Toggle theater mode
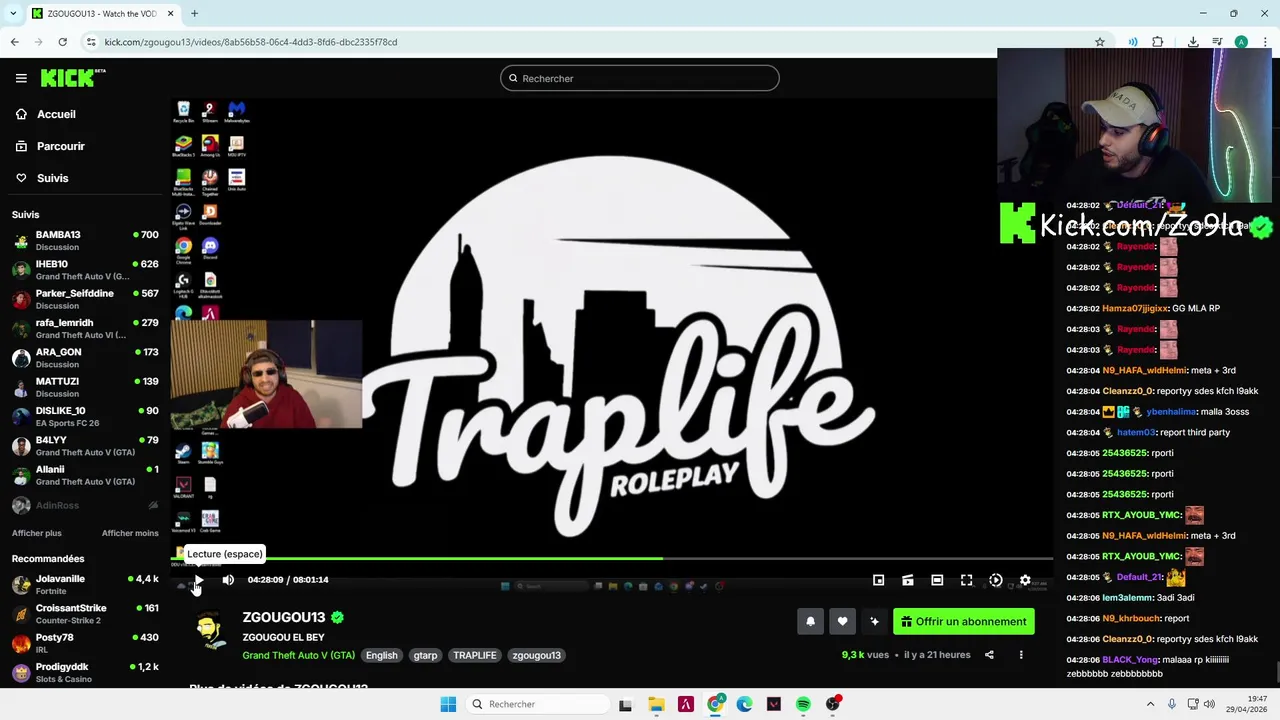Viewport: 1280px width, 720px height. [937, 580]
